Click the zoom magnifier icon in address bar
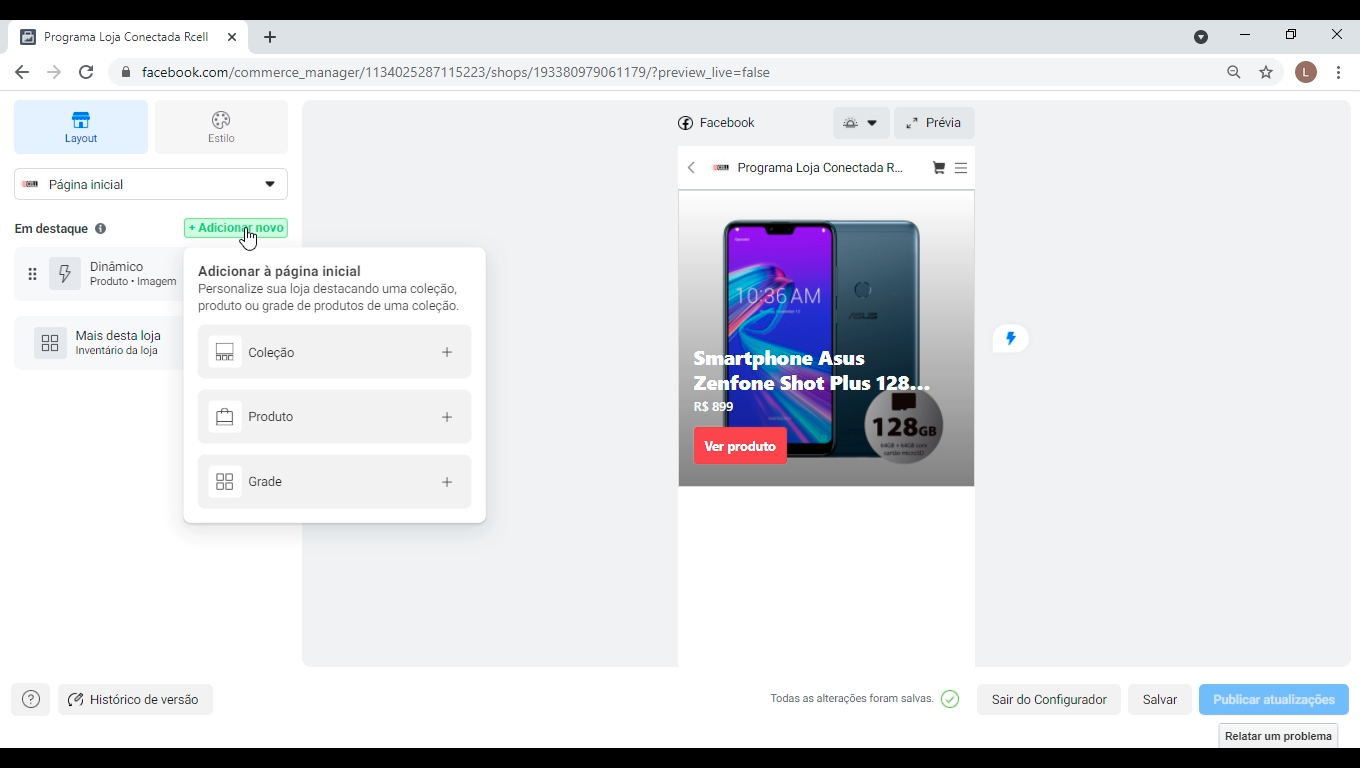This screenshot has height=768, width=1360. 1234,72
